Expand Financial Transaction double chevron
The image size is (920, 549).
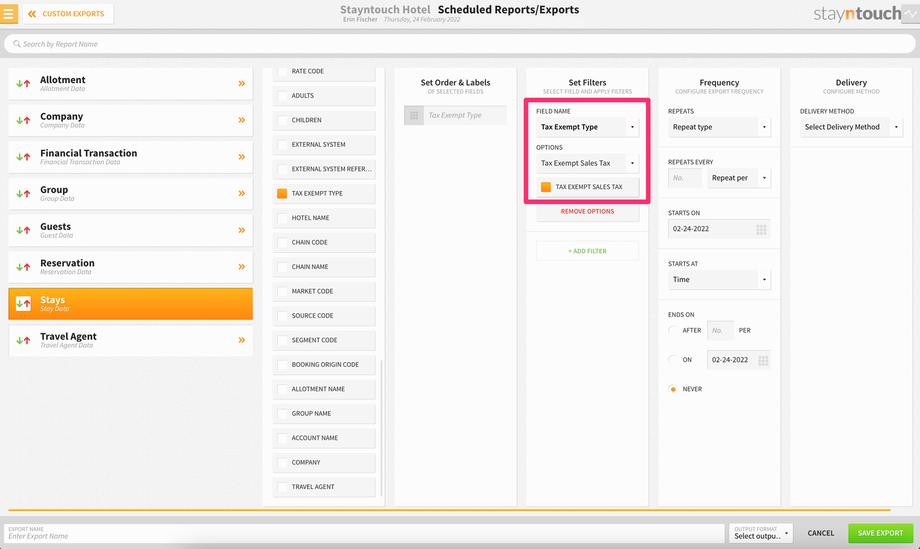(x=242, y=157)
